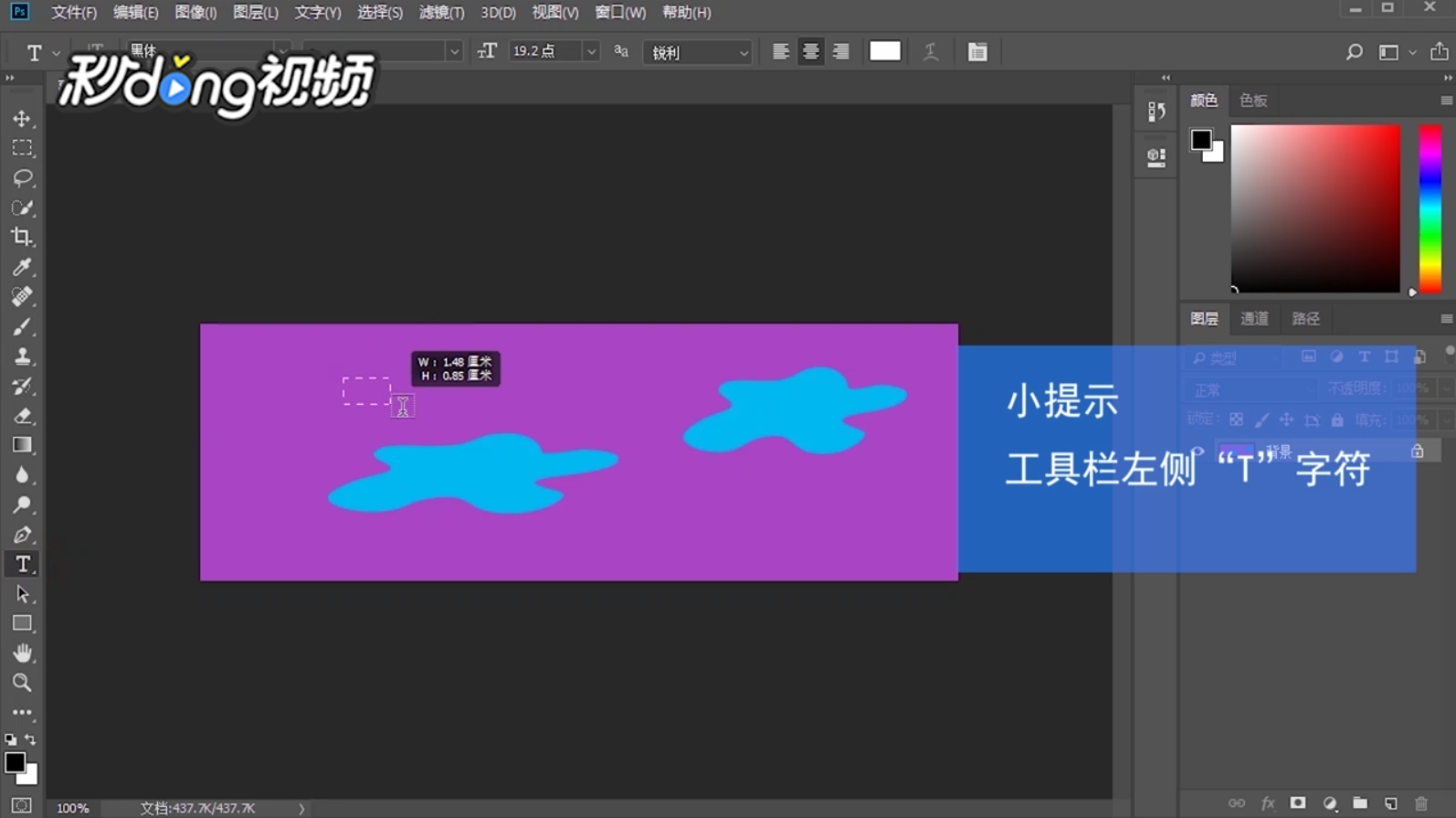Click the zoom level 100% field
1456x818 pixels.
pyautogui.click(x=73, y=808)
